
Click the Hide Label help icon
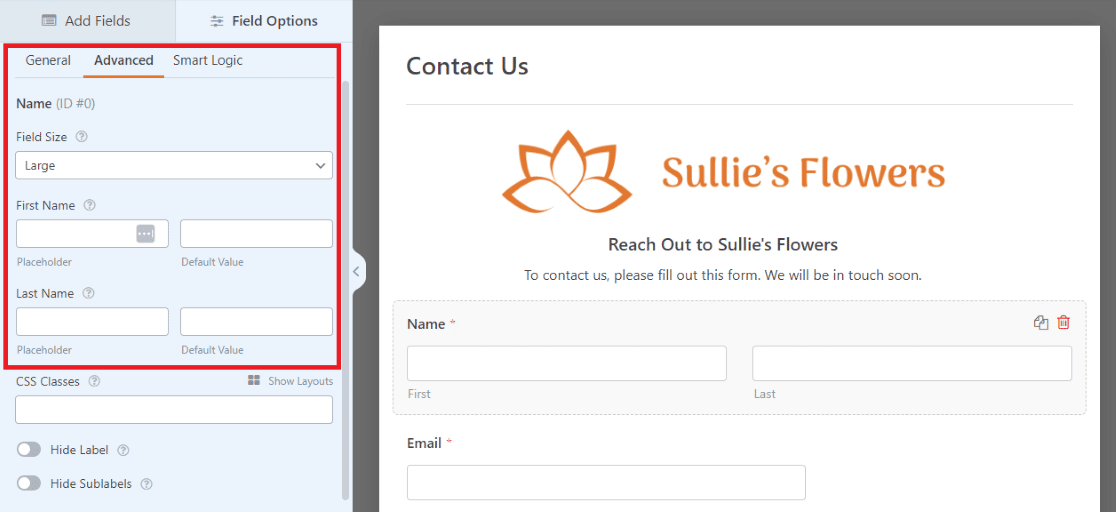coord(123,450)
